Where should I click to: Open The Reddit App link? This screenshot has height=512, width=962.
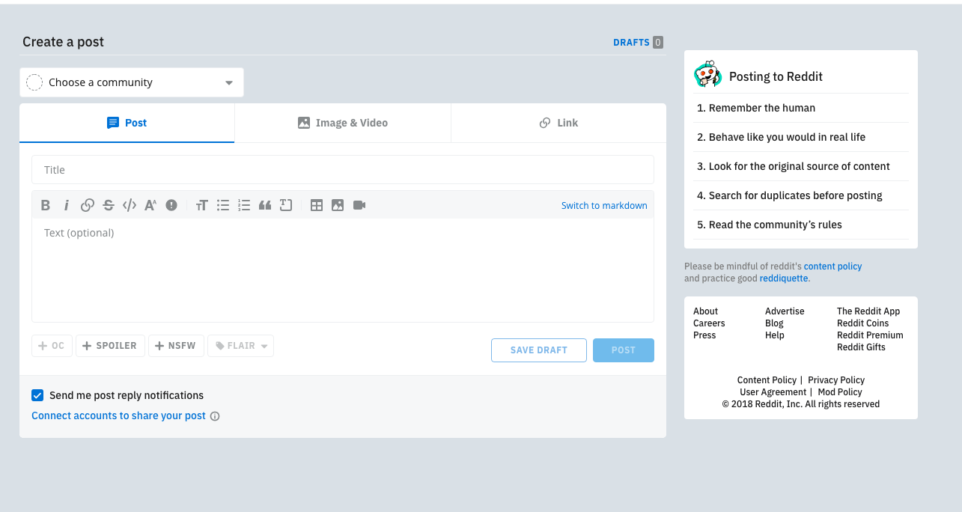pyautogui.click(x=868, y=311)
